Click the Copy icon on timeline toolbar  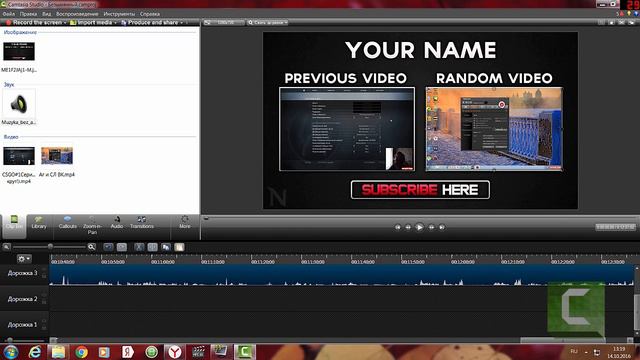166,247
